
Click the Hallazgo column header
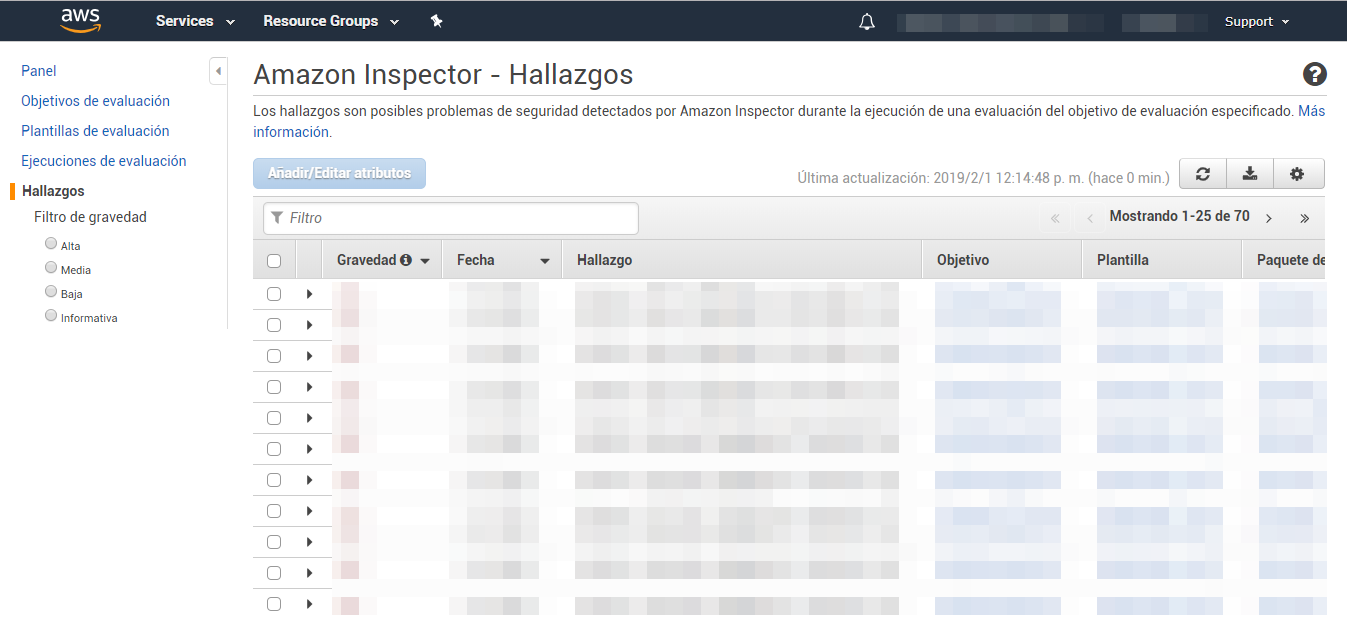[742, 260]
